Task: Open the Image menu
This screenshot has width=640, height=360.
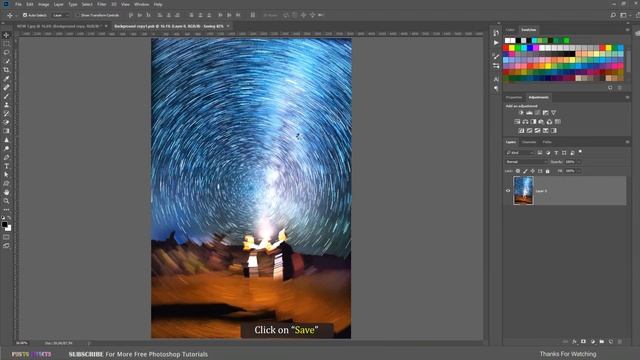Action: pyautogui.click(x=43, y=4)
